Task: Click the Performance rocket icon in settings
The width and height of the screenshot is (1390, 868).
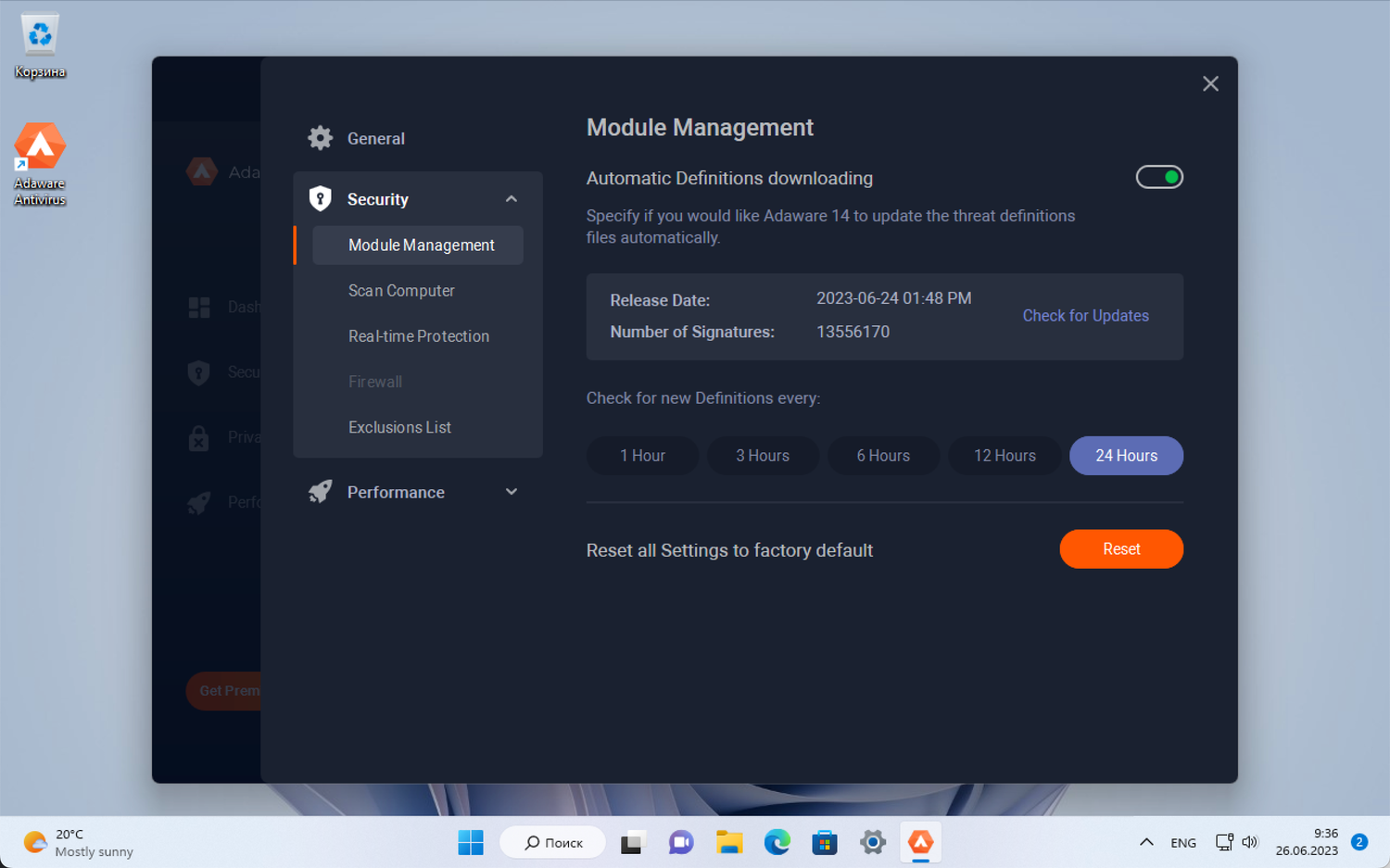Action: (321, 491)
